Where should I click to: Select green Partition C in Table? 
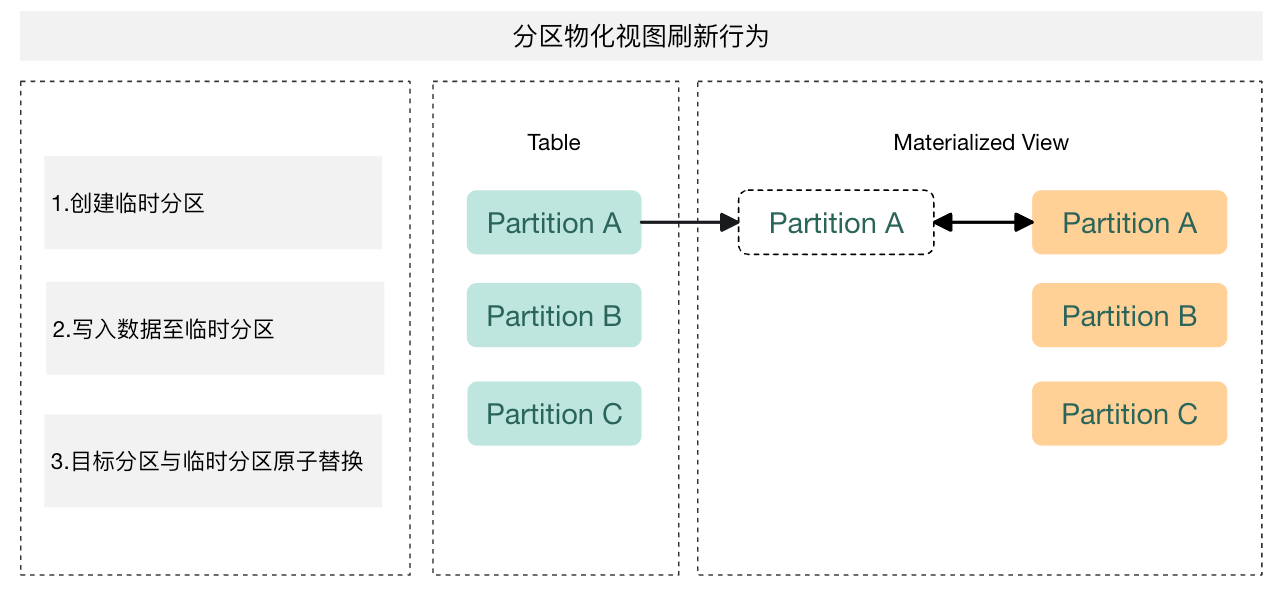point(554,414)
